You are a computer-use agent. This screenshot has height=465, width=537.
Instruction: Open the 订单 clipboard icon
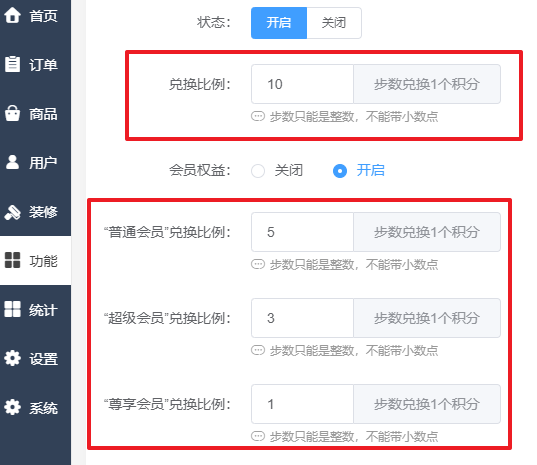click(12, 64)
